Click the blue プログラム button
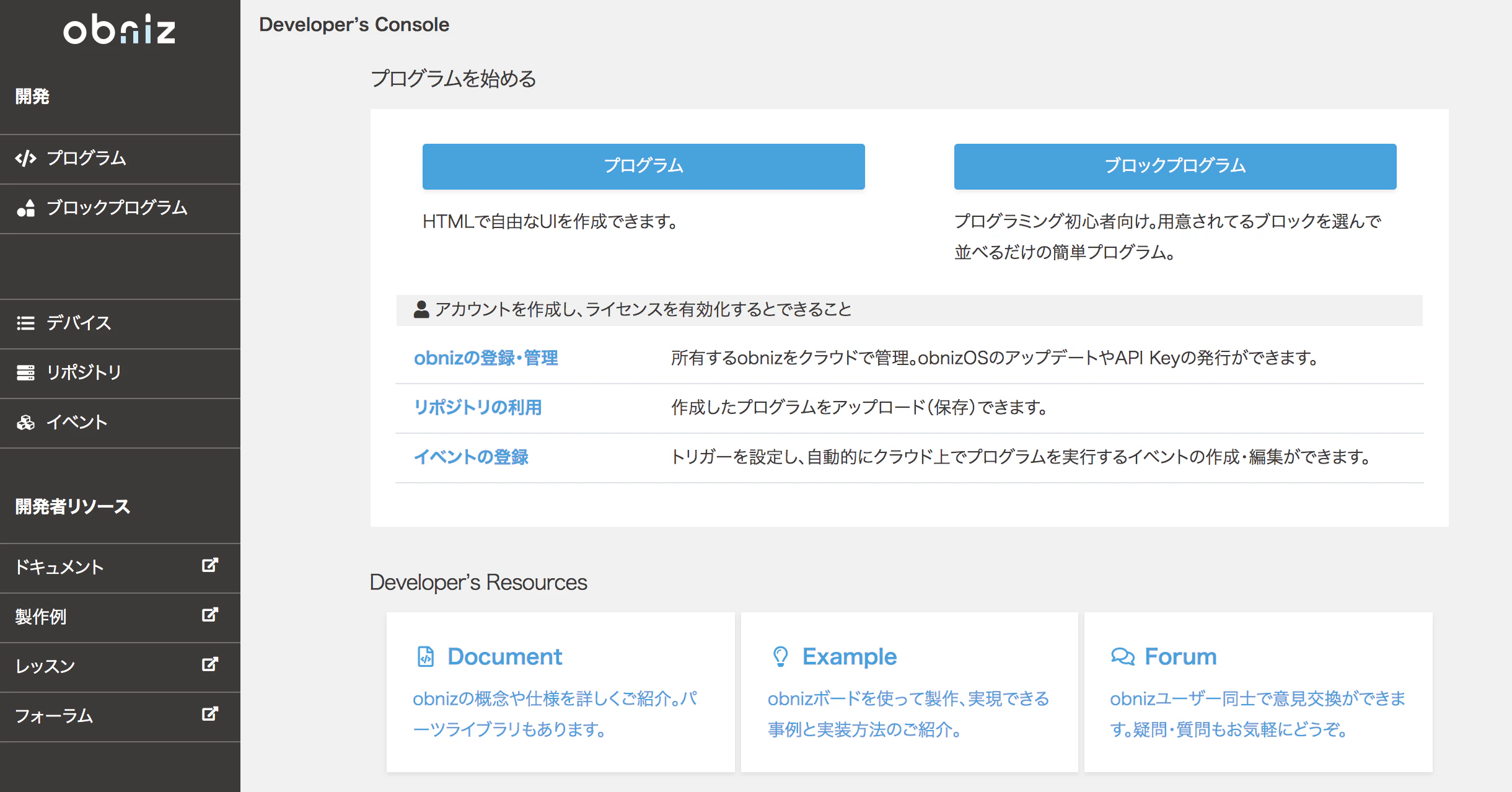Screen dimensions: 1512x792 pos(644,167)
